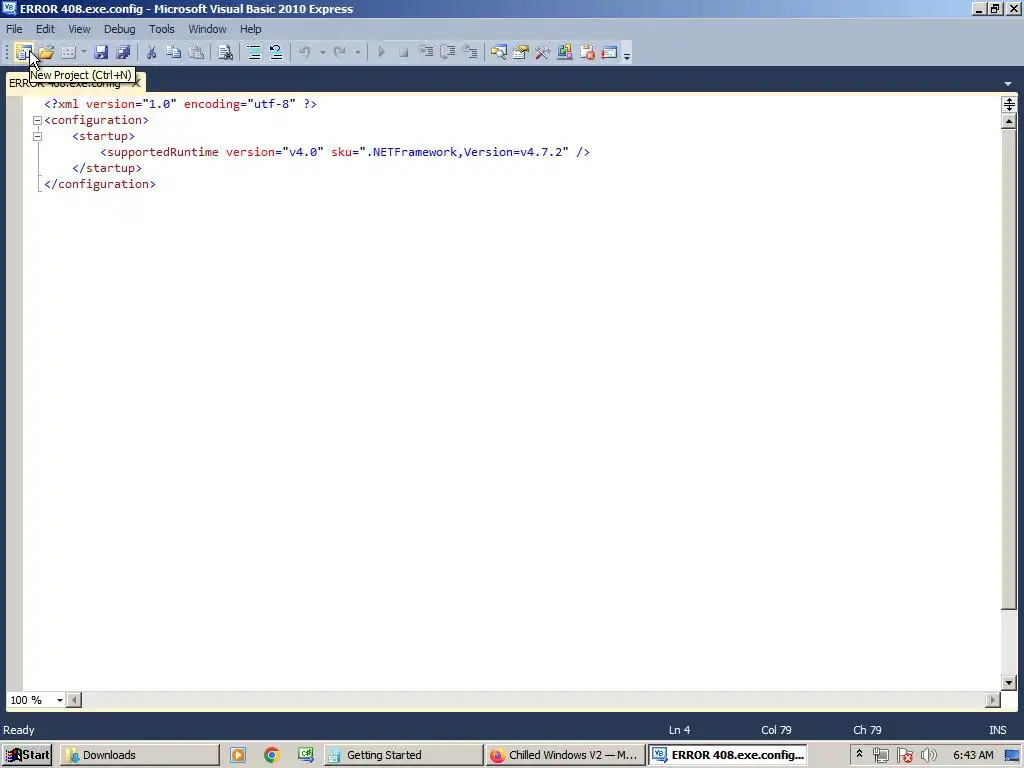Screen dimensions: 1024x768
Task: Cut the selection with the scissors icon
Action: coord(152,52)
